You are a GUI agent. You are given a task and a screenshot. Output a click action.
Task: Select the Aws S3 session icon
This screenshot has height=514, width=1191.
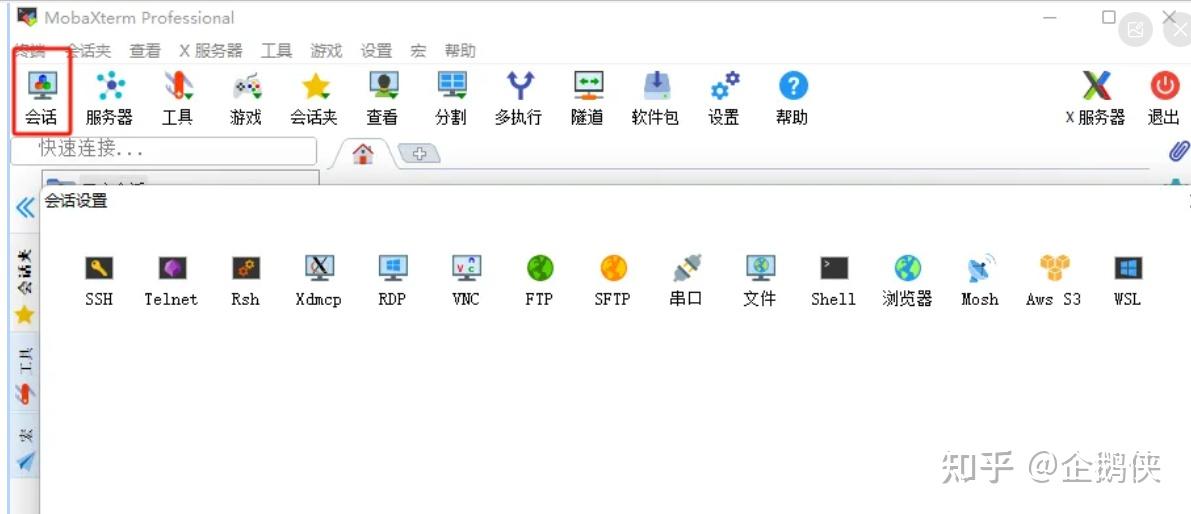pyautogui.click(x=1054, y=280)
